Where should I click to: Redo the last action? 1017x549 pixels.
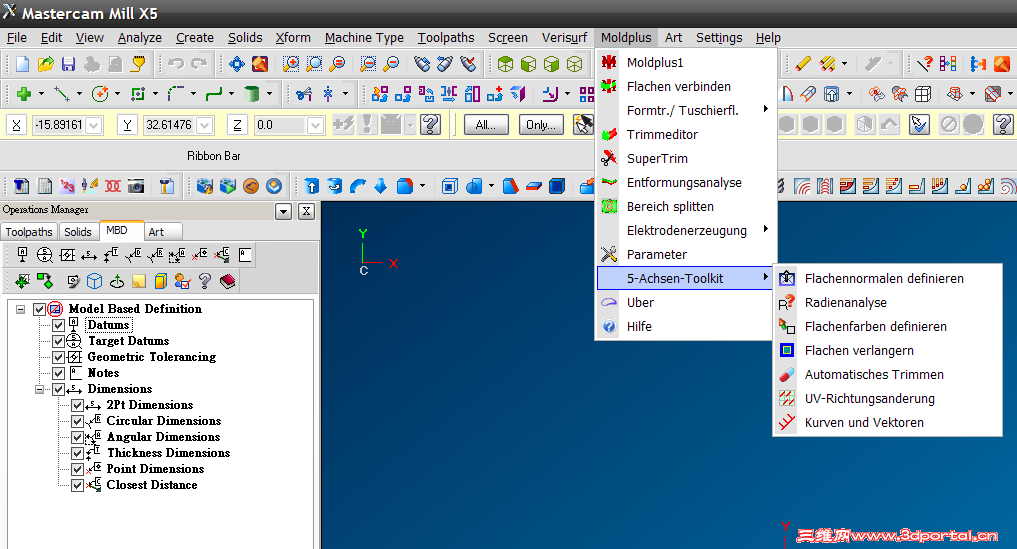click(x=199, y=64)
